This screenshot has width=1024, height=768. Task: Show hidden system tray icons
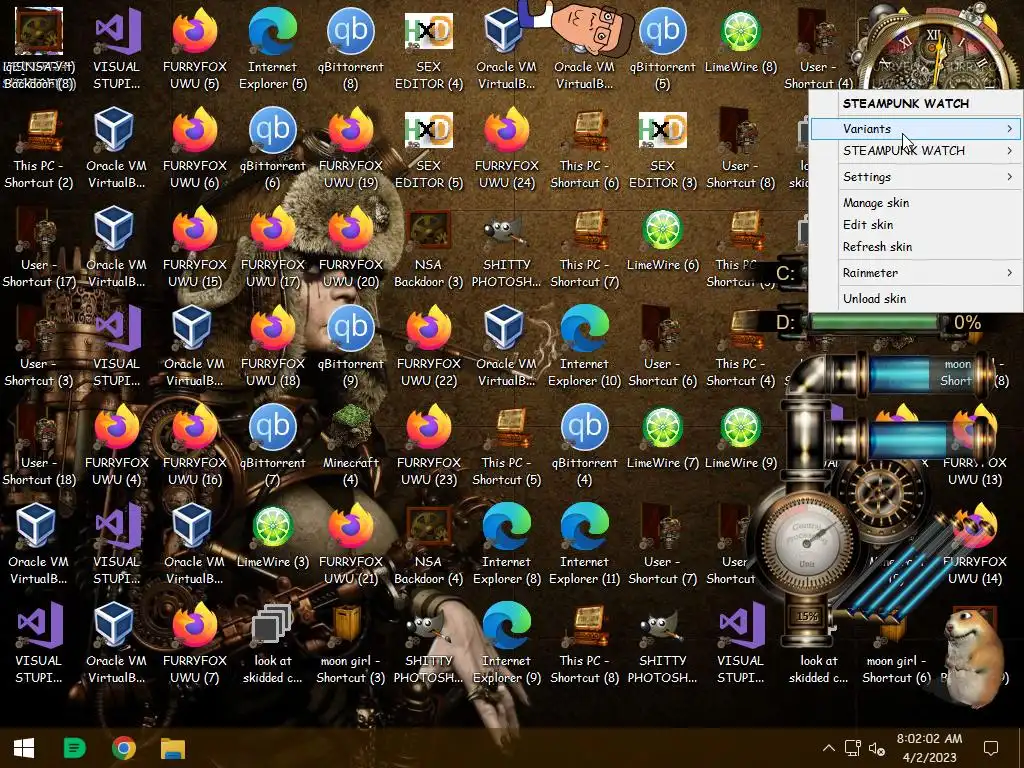pos(828,748)
